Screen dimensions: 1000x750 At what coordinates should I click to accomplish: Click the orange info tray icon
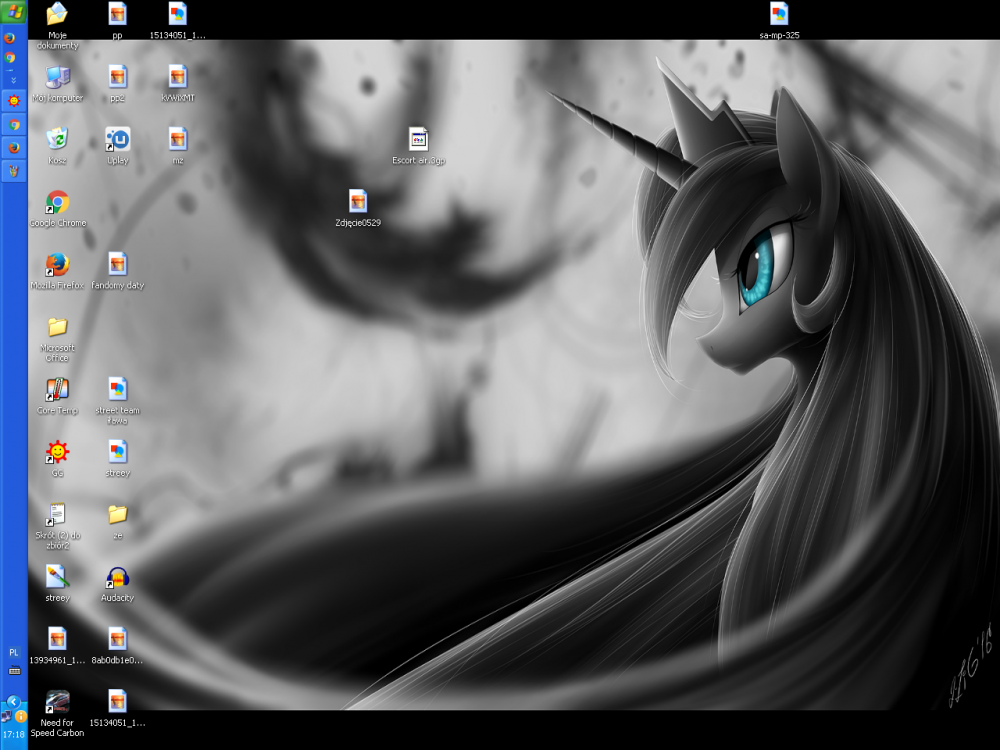click(20, 716)
